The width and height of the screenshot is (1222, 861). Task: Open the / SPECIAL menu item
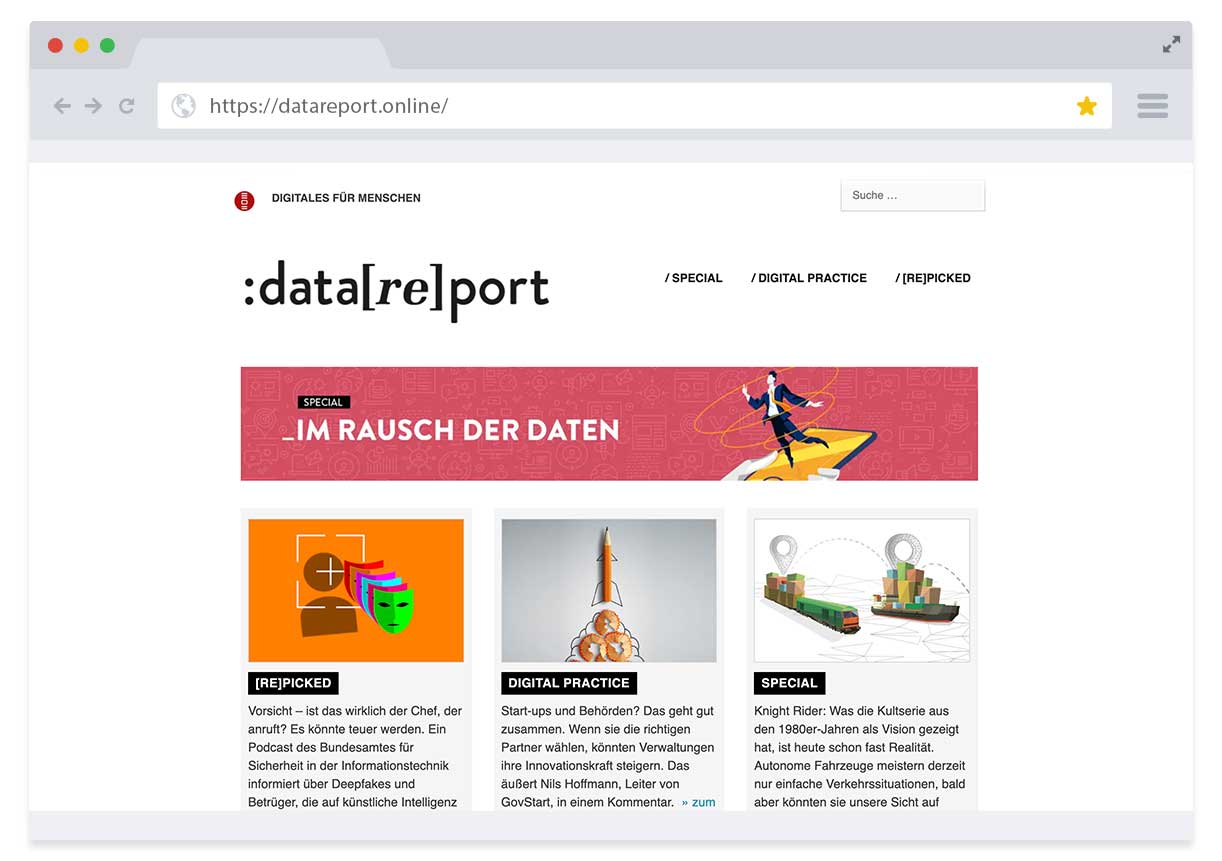694,278
